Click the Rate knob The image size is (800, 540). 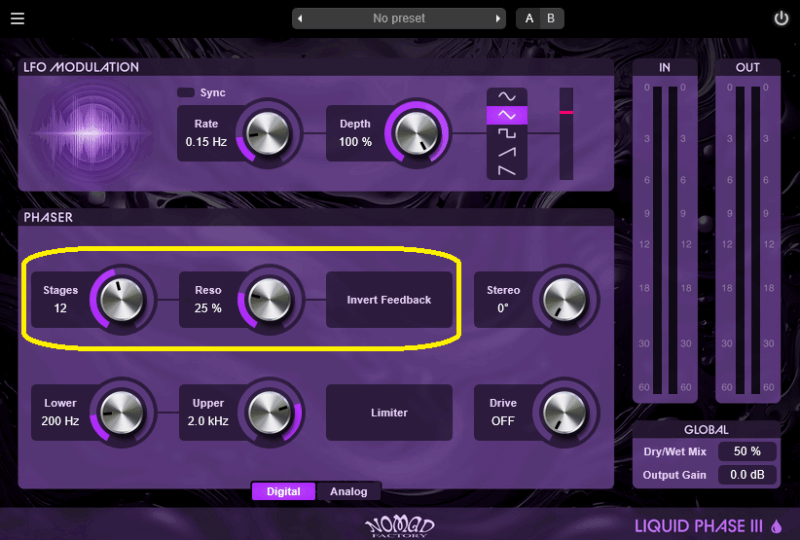tap(268, 133)
